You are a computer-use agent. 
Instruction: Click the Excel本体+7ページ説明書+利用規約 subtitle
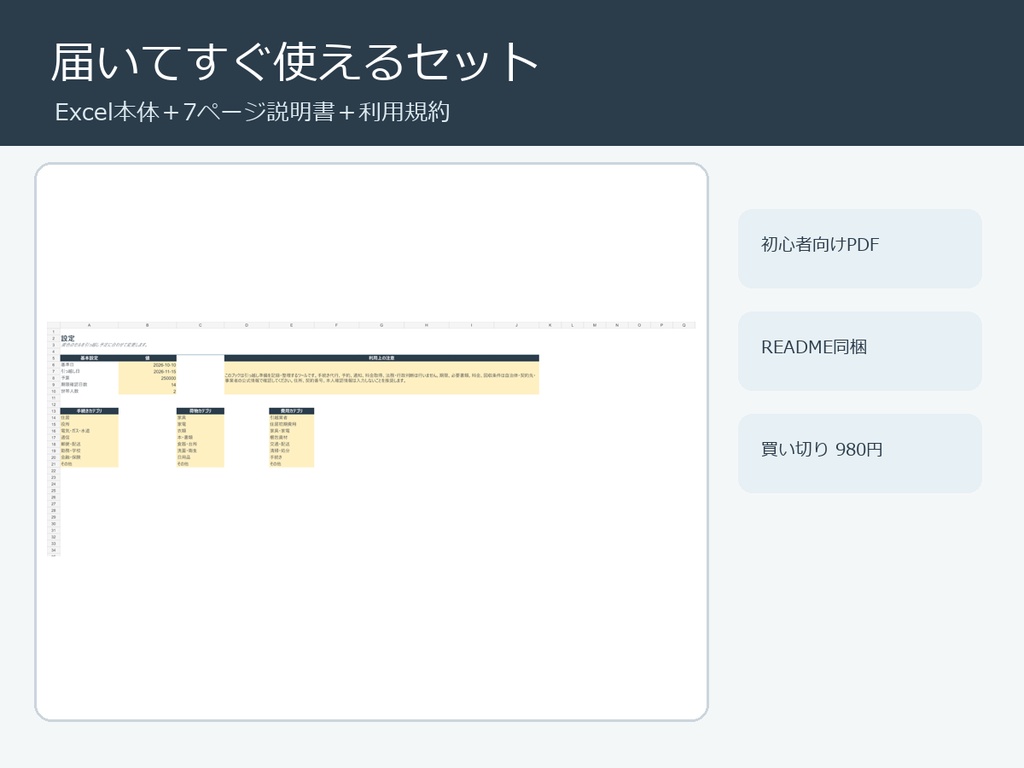[x=253, y=112]
